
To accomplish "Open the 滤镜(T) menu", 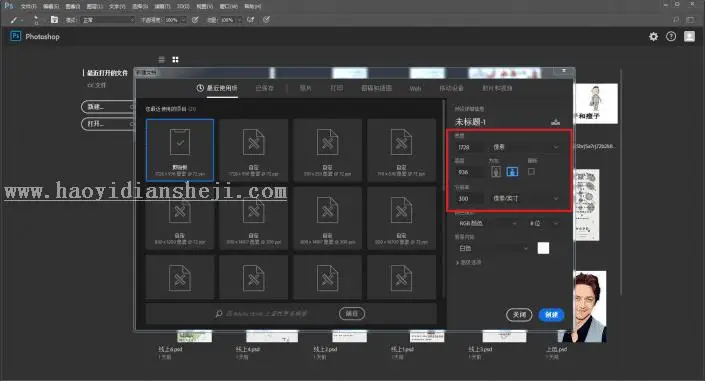I will pyautogui.click(x=162, y=6).
